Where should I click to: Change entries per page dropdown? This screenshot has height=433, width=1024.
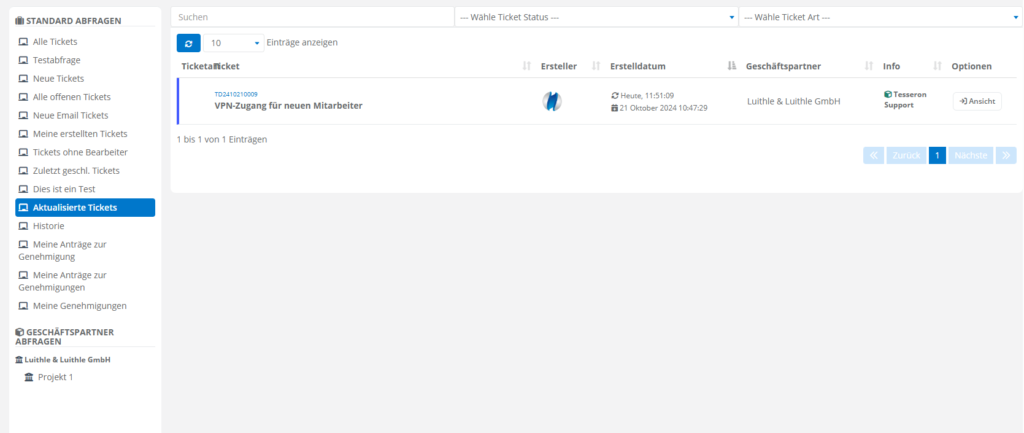(x=234, y=43)
